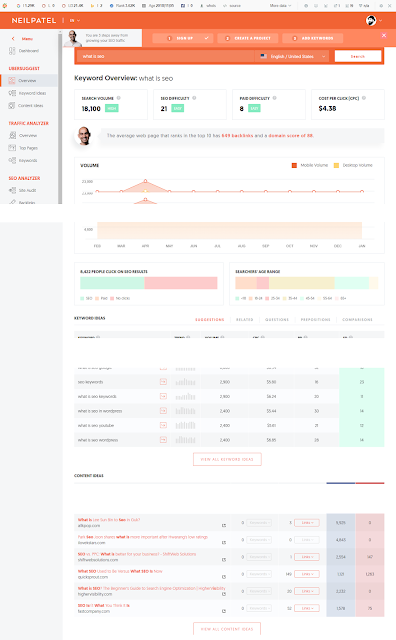Click step 3 Add Keywords button

coord(313,38)
